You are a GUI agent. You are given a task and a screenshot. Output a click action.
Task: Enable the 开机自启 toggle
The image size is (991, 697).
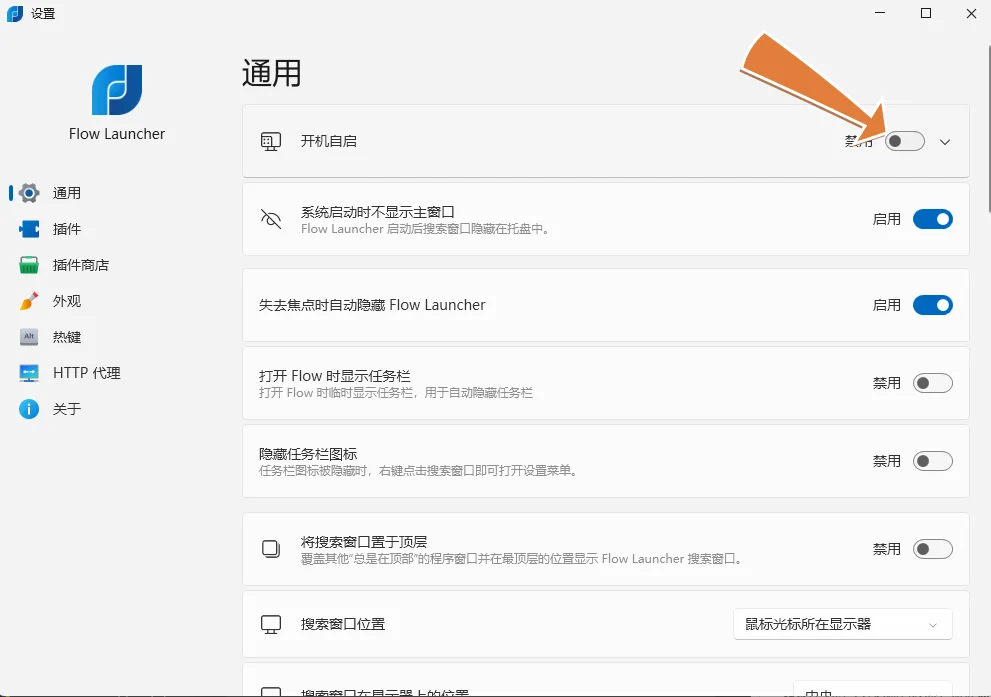pos(904,141)
